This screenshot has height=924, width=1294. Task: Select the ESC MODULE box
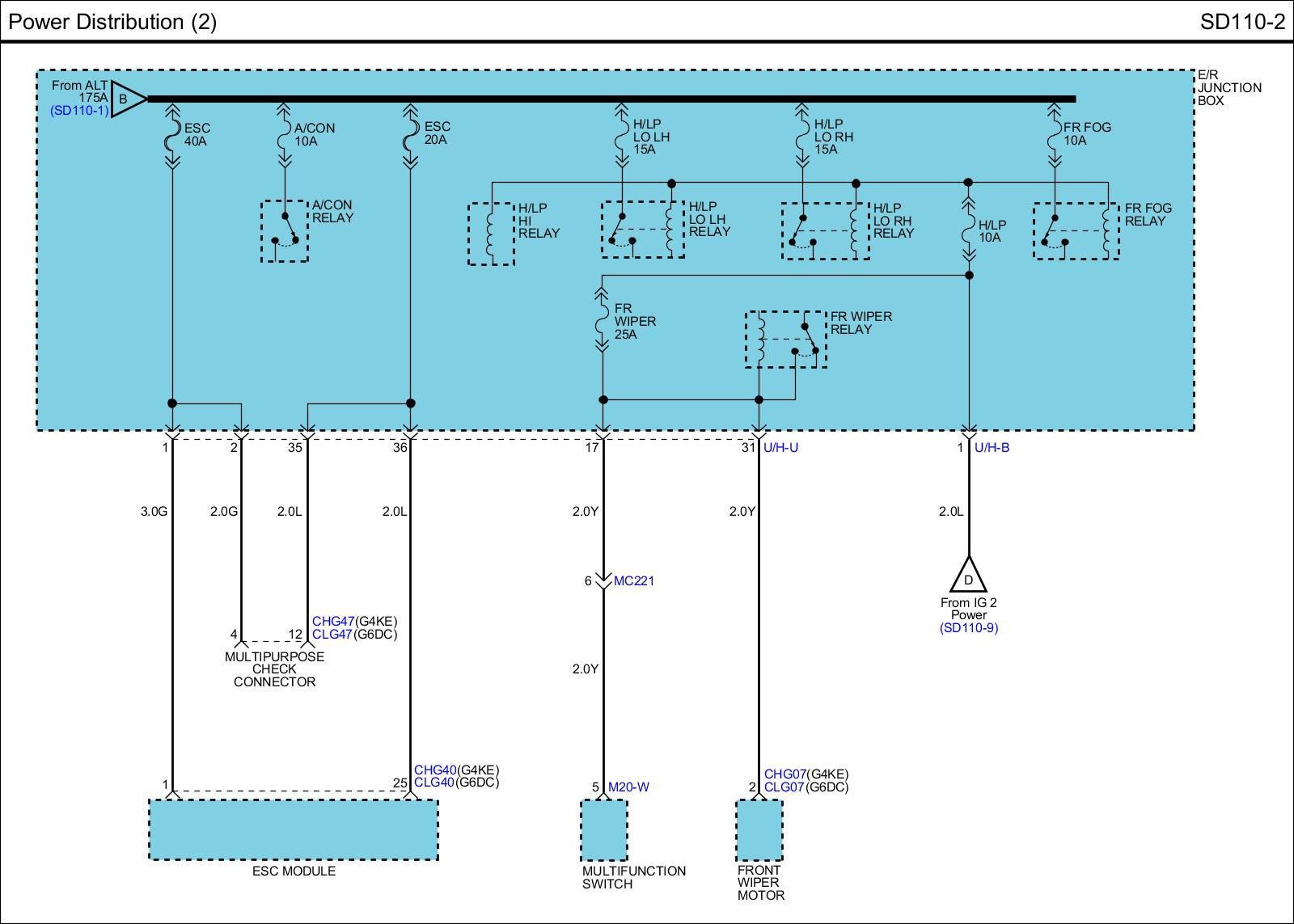pyautogui.click(x=294, y=830)
